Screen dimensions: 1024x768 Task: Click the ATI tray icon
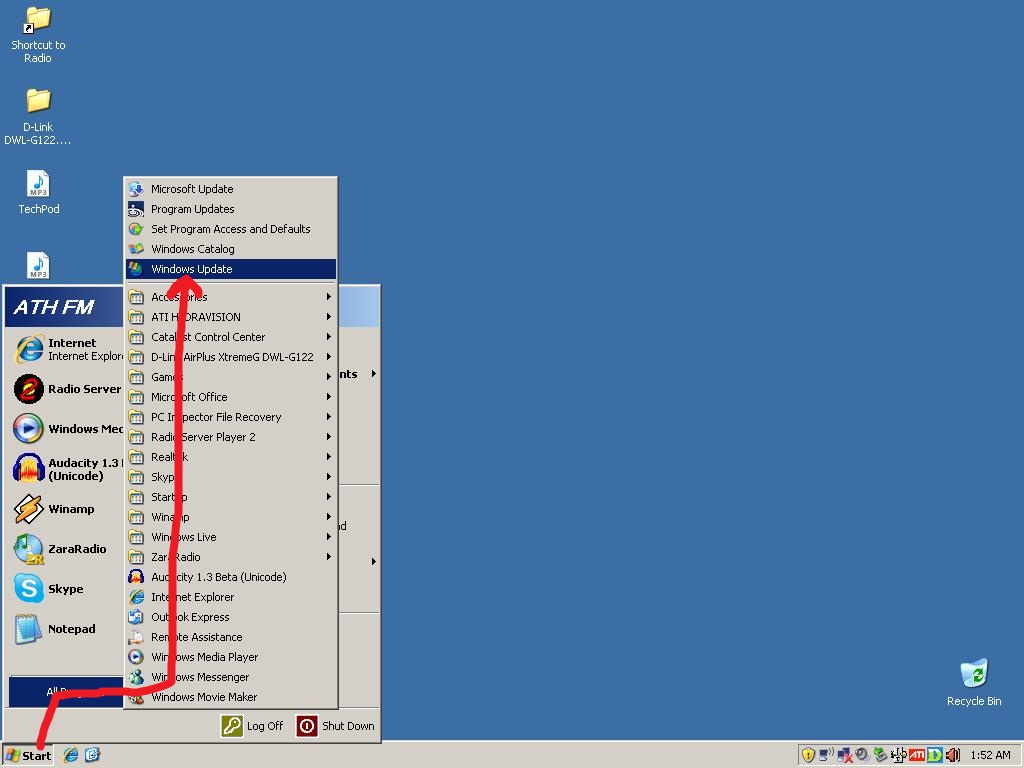[x=917, y=755]
